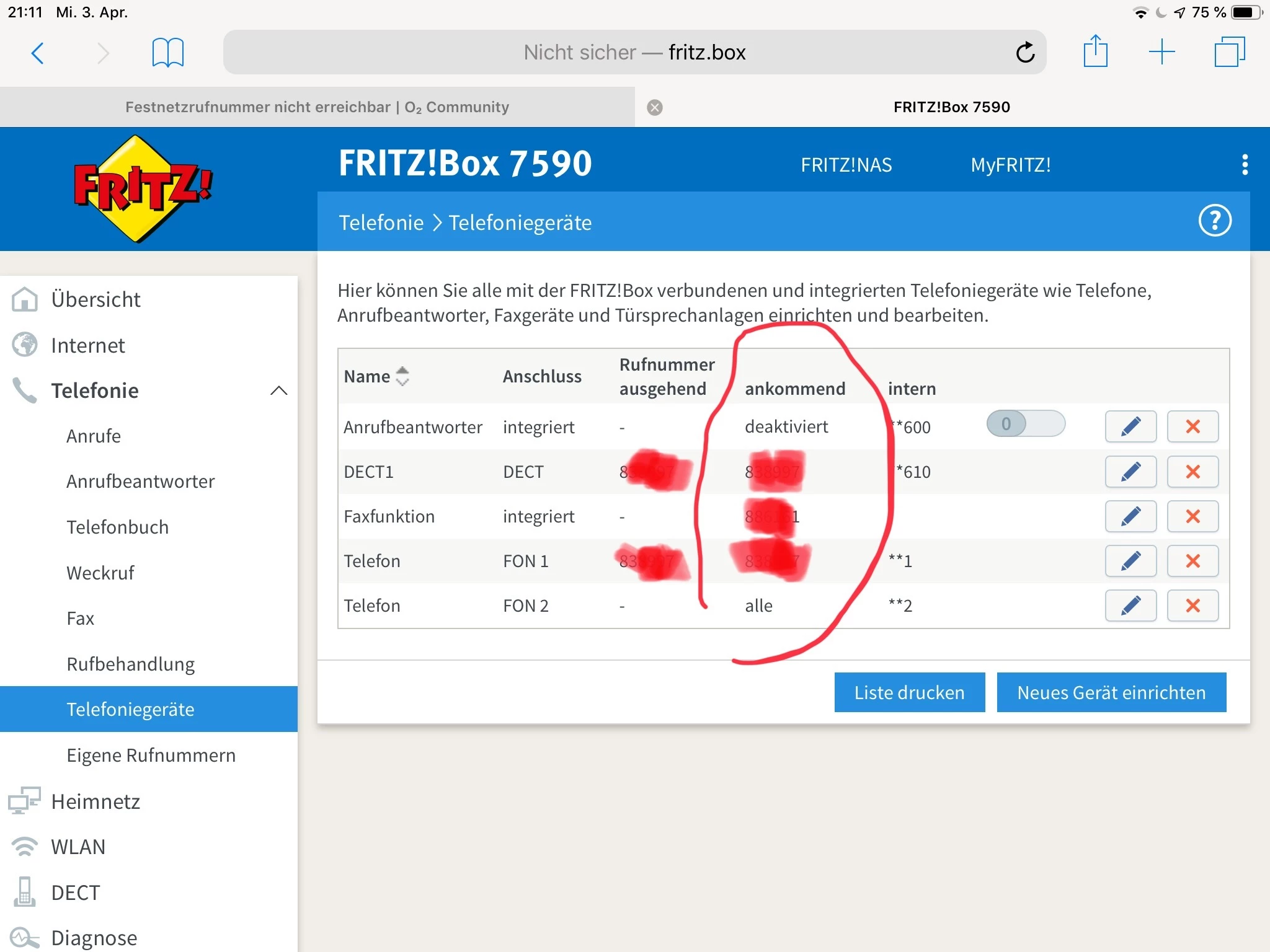Open Eigene Rufnummern in the sidebar
The image size is (1270, 952).
point(151,756)
